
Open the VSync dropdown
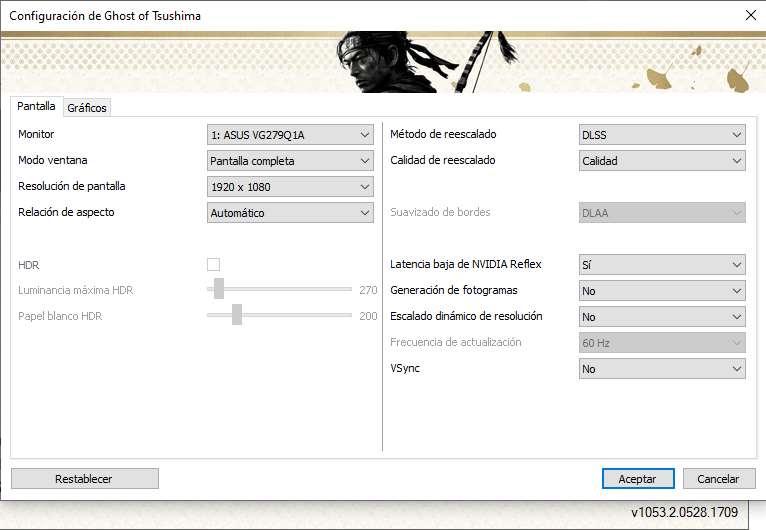click(662, 369)
